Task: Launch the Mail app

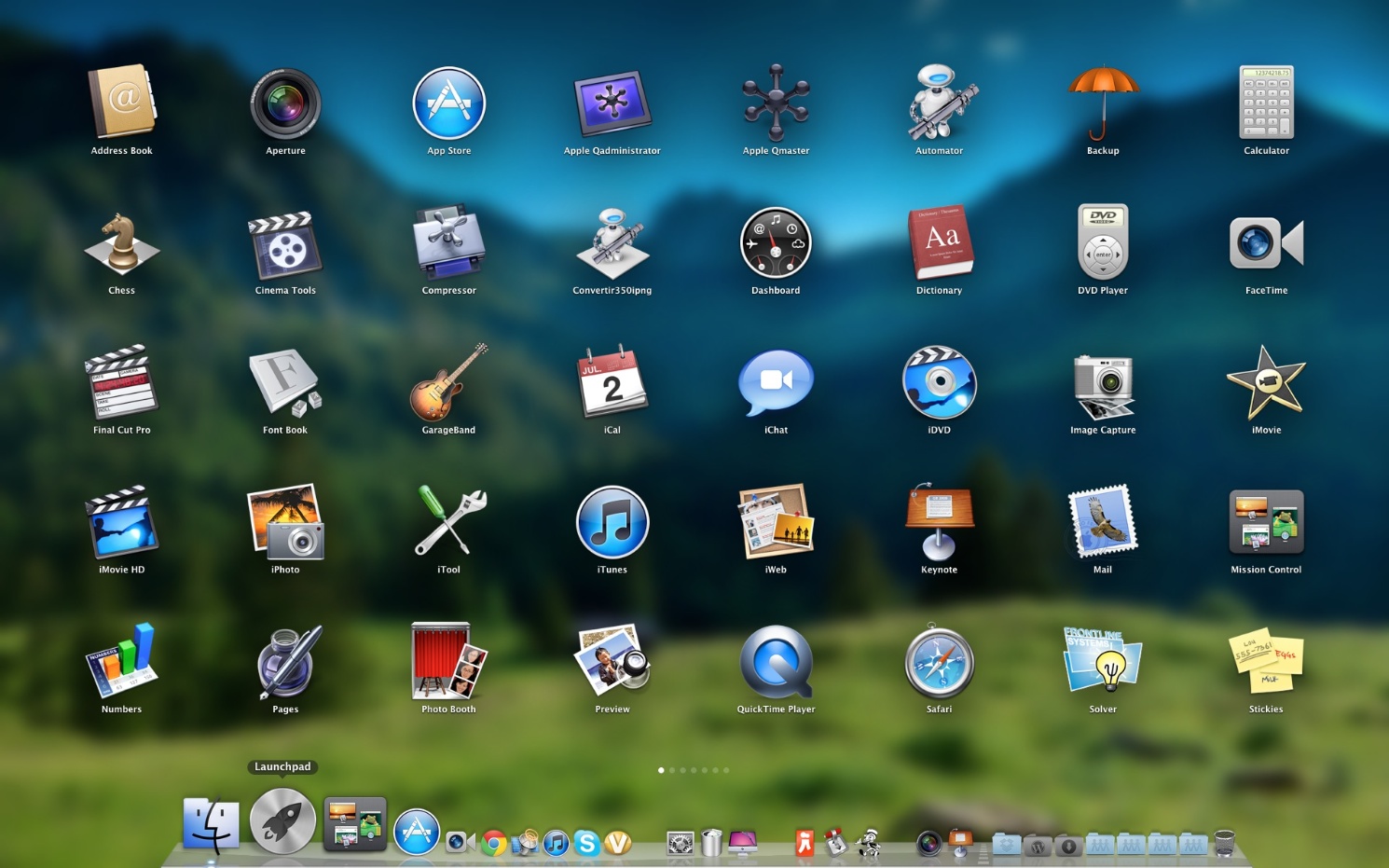Action: (1103, 521)
